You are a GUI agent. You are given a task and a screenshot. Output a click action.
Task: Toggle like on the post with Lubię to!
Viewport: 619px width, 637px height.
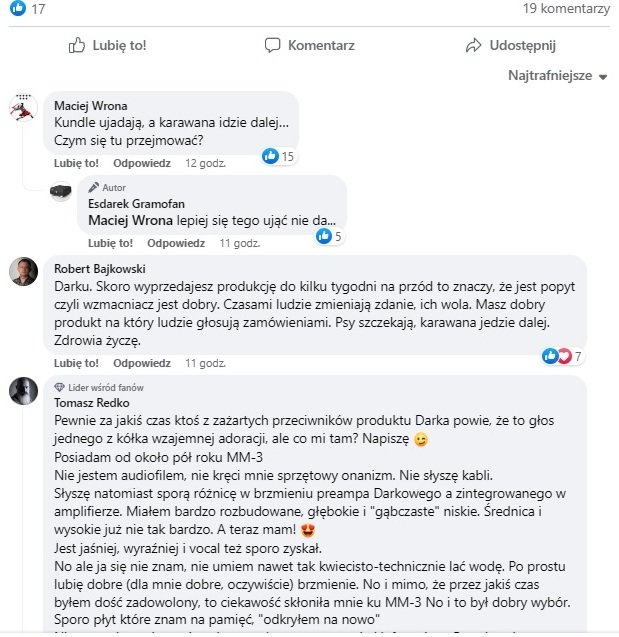tap(107, 45)
